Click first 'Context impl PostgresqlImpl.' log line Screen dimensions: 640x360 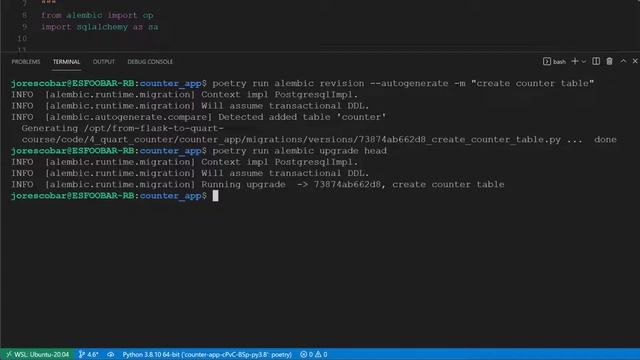[x=184, y=95]
